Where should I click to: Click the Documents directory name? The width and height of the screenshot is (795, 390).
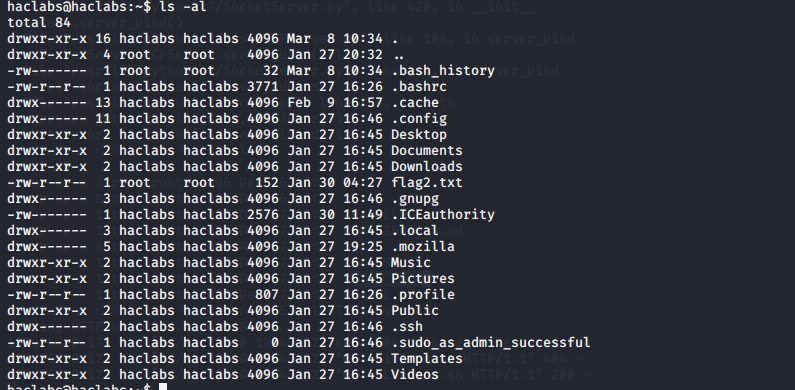[x=426, y=150]
